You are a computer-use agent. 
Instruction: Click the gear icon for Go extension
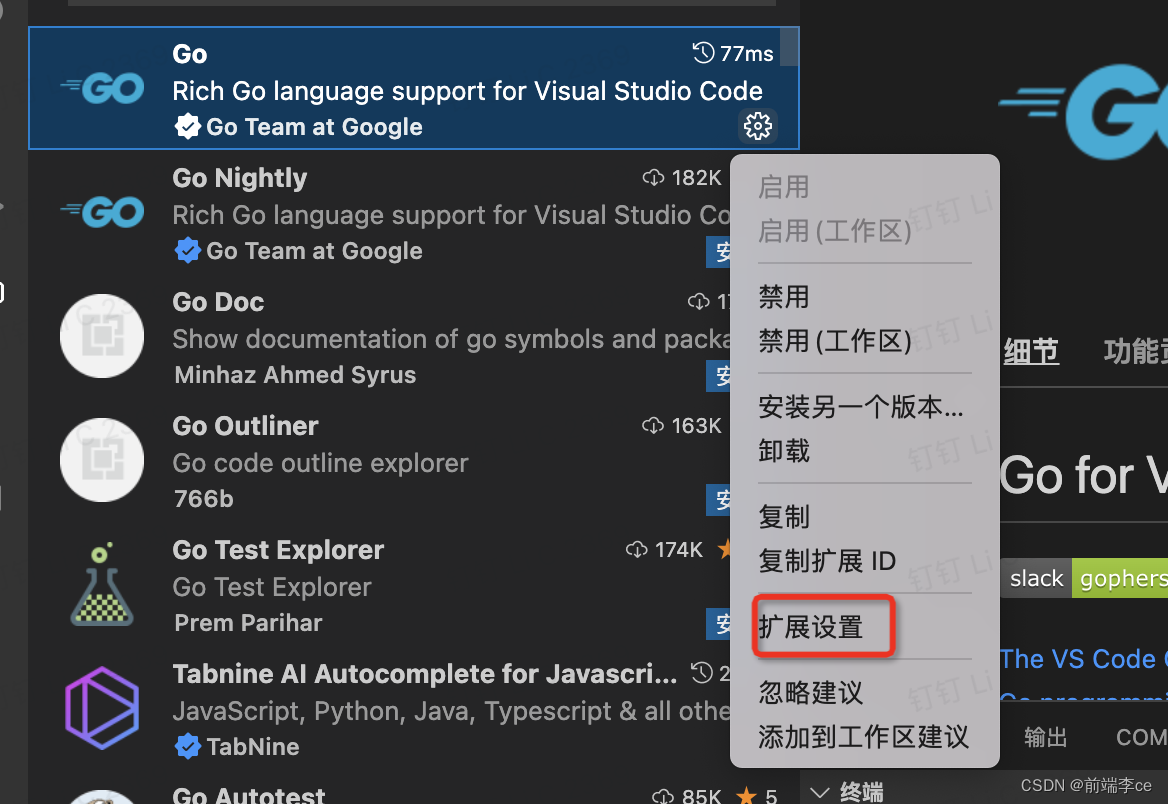758,126
